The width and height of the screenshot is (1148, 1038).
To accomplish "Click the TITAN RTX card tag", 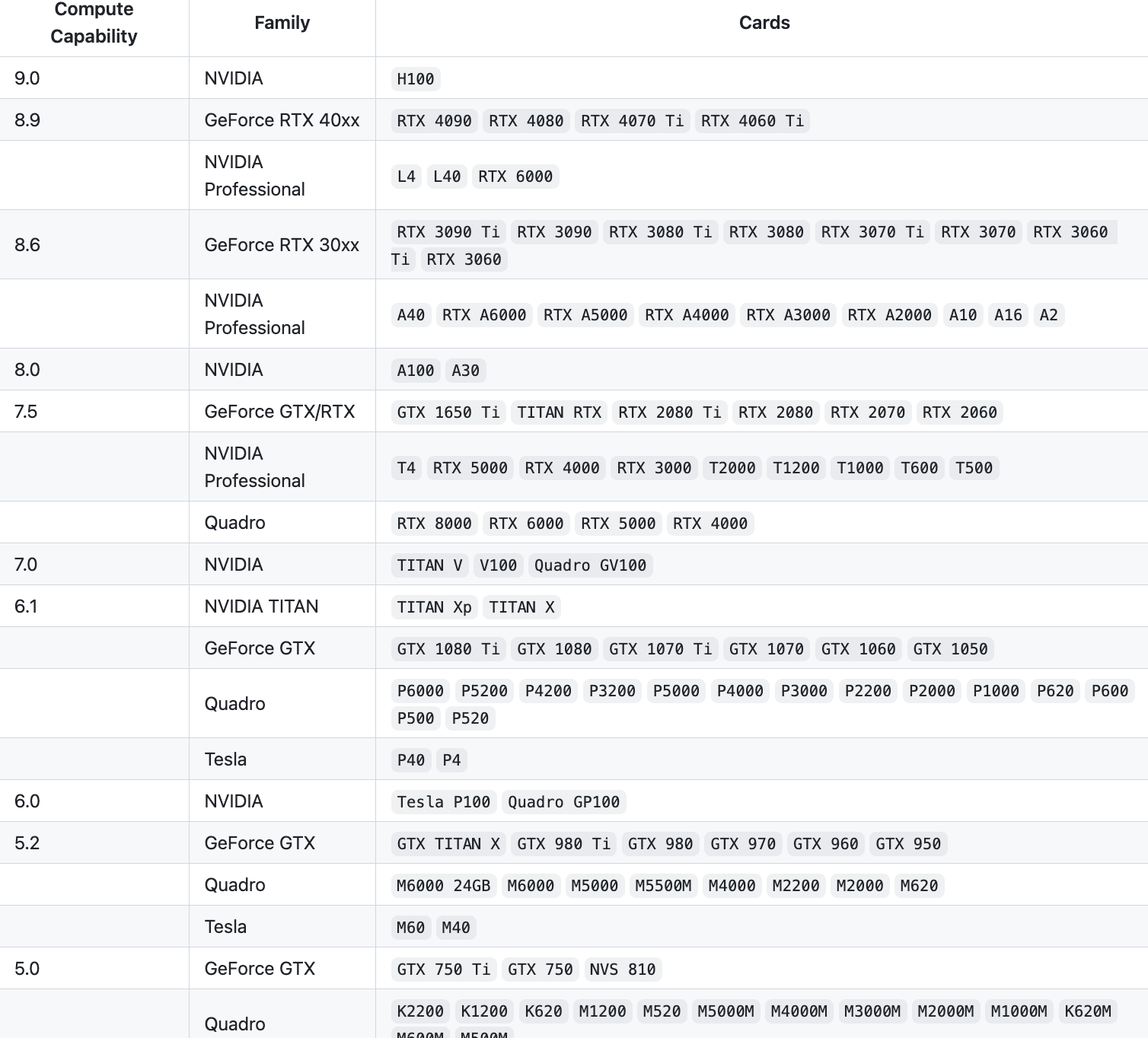I will tap(559, 412).
